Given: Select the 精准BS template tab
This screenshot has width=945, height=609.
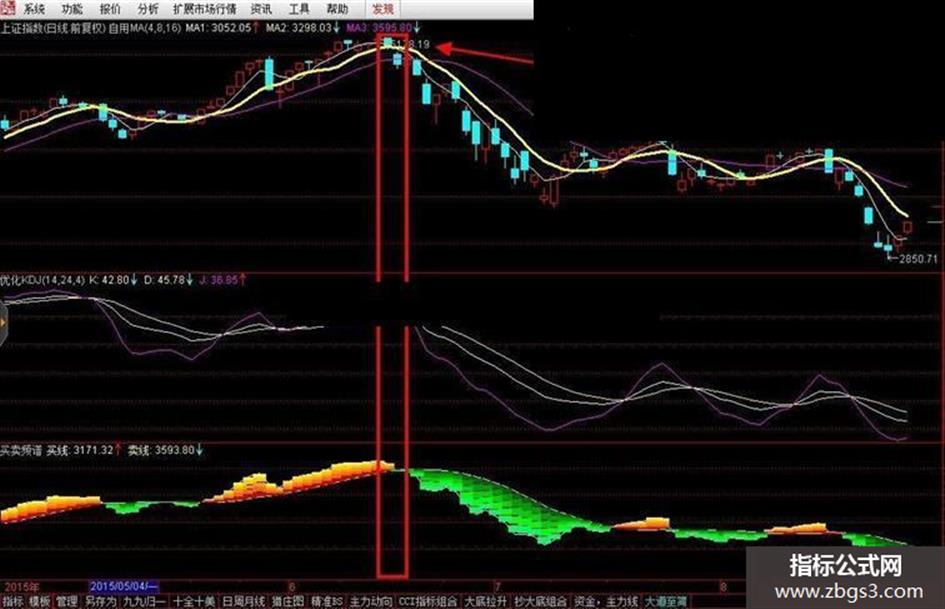Looking at the screenshot, I should tap(327, 601).
